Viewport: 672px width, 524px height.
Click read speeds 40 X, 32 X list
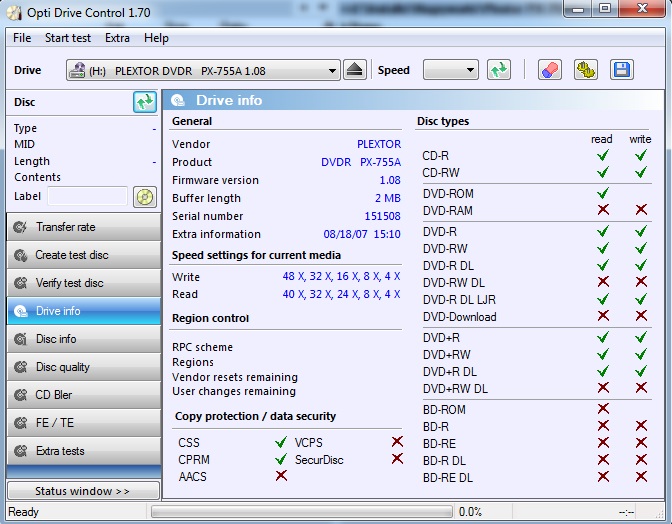(341, 294)
